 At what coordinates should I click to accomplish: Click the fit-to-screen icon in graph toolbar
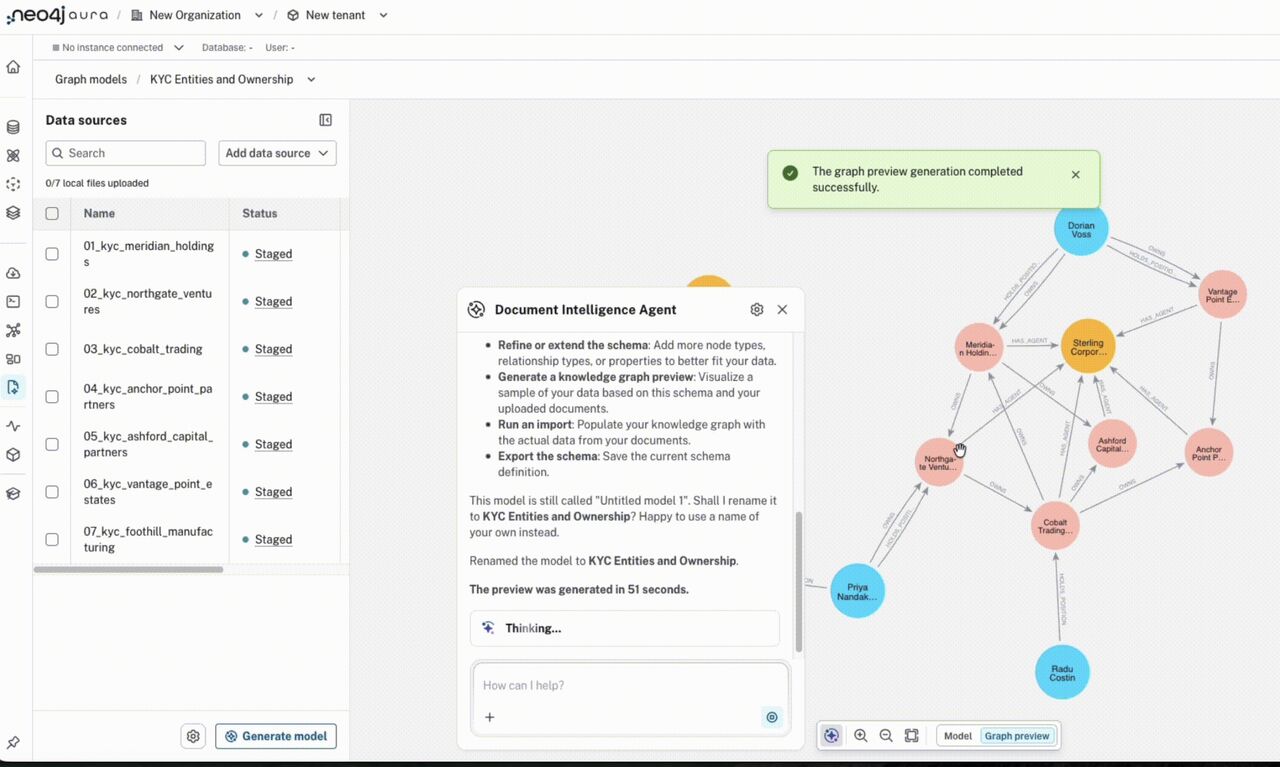point(911,736)
